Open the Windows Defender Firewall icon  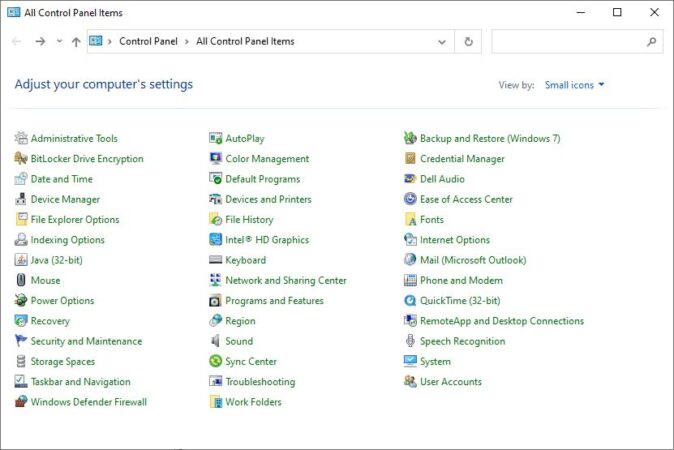point(21,402)
